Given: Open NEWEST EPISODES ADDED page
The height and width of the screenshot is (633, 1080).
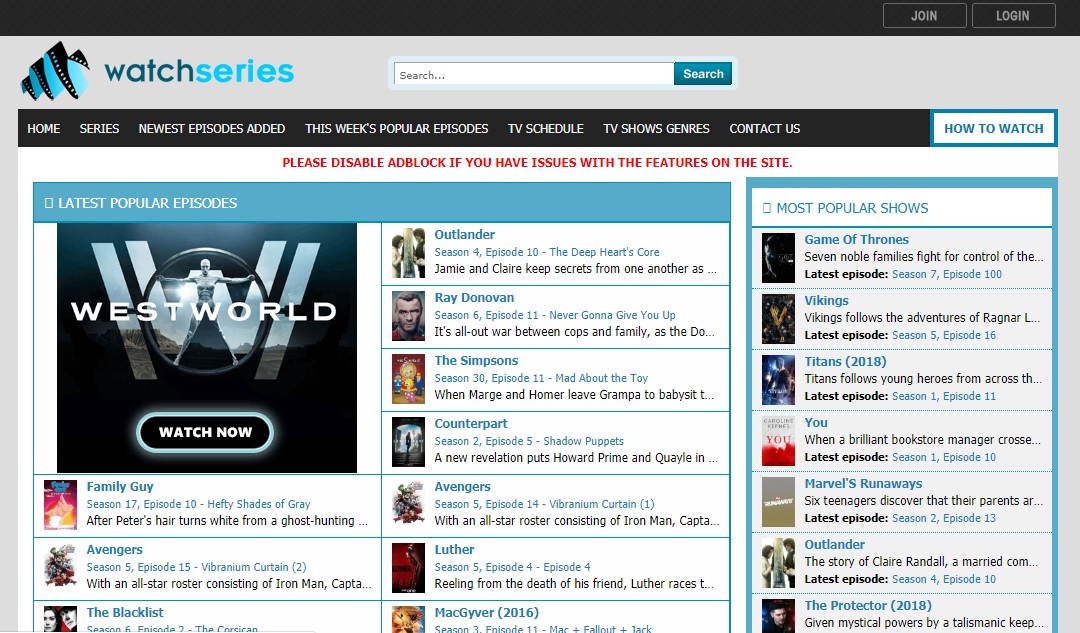Looking at the screenshot, I should (211, 128).
